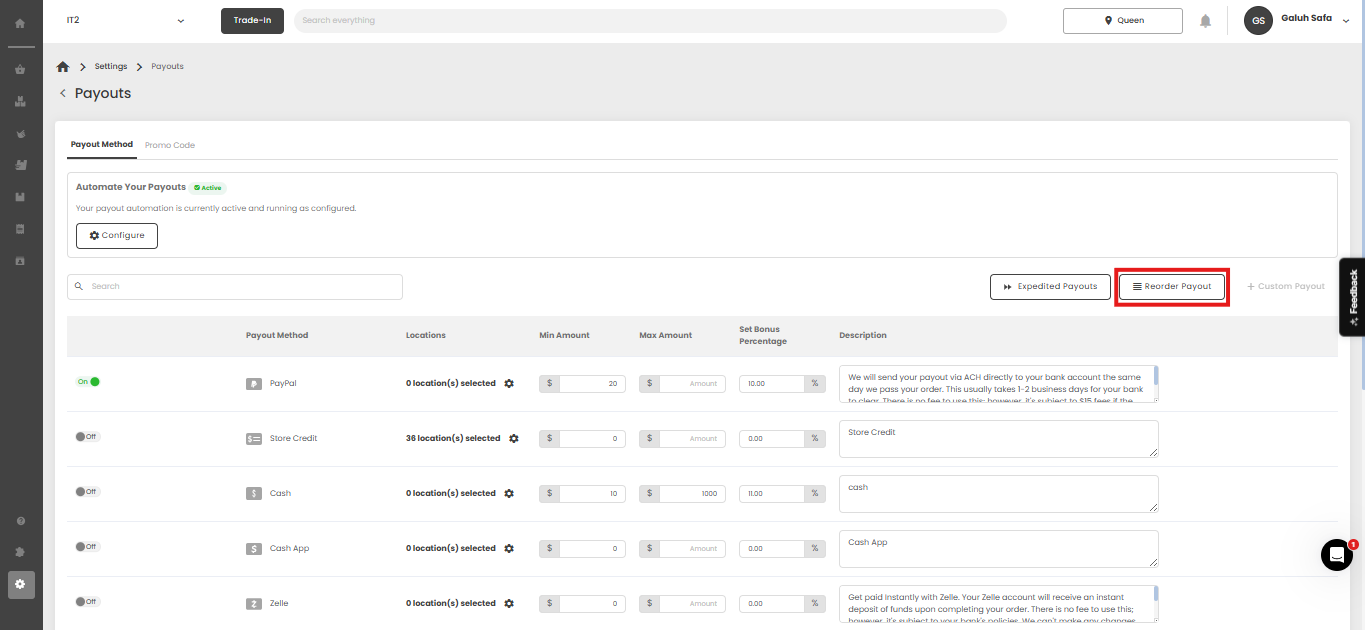Click the highlighted settings gear in sidebar
The height and width of the screenshot is (630, 1365).
[x=20, y=584]
